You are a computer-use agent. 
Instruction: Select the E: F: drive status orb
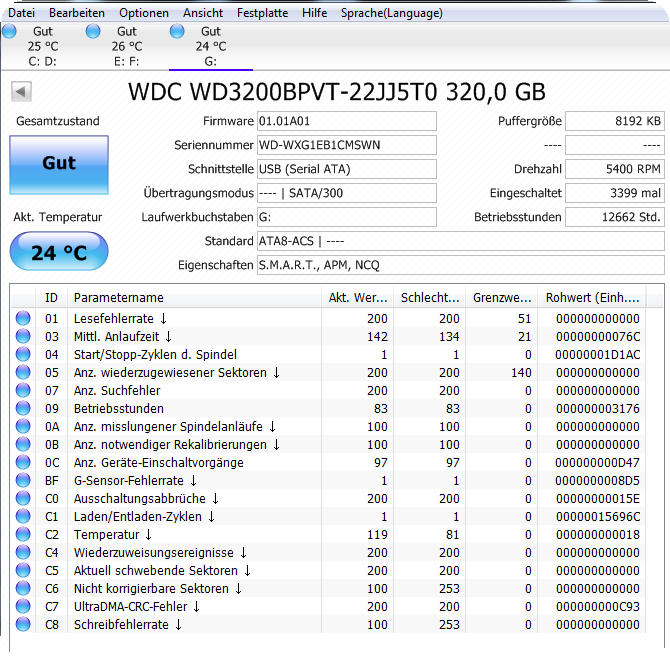[x=94, y=32]
